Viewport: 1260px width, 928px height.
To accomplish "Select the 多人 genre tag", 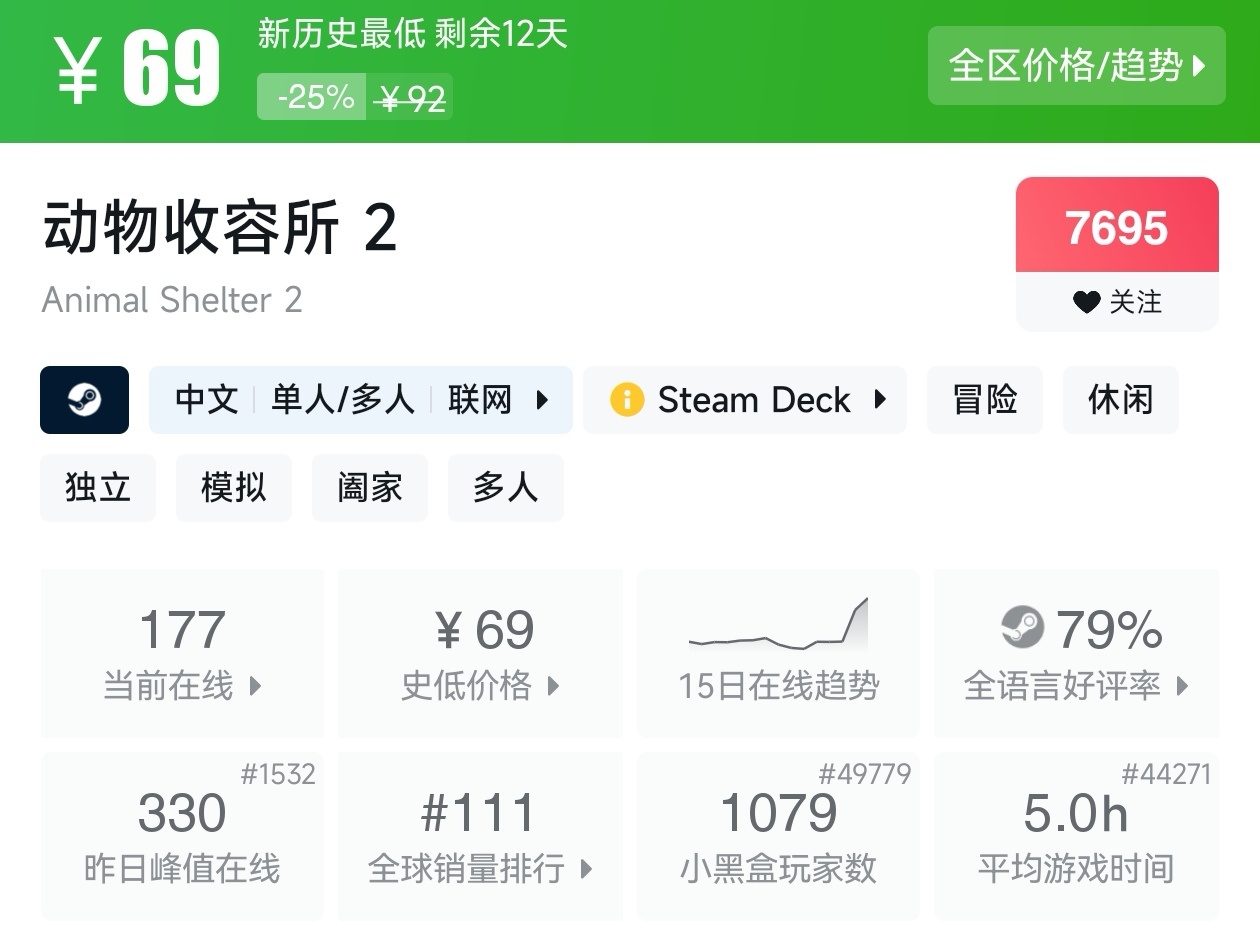I will (x=505, y=488).
